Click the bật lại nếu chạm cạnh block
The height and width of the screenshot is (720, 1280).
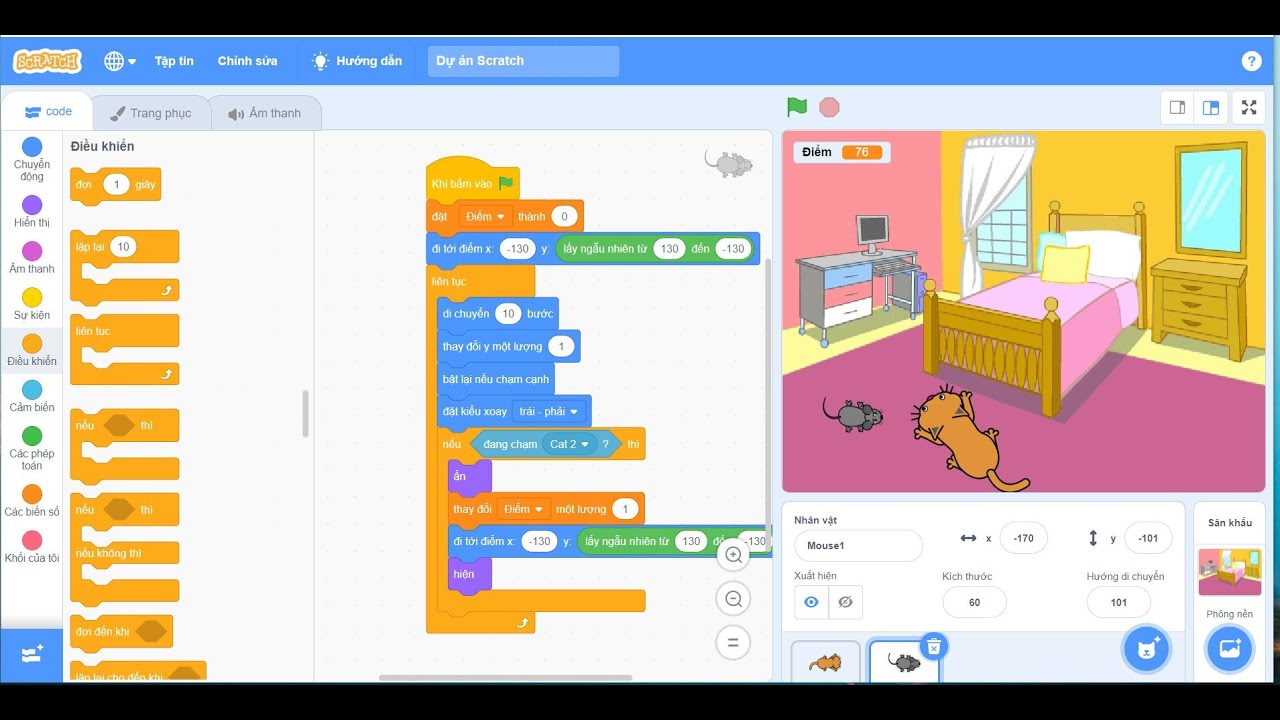[495, 379]
